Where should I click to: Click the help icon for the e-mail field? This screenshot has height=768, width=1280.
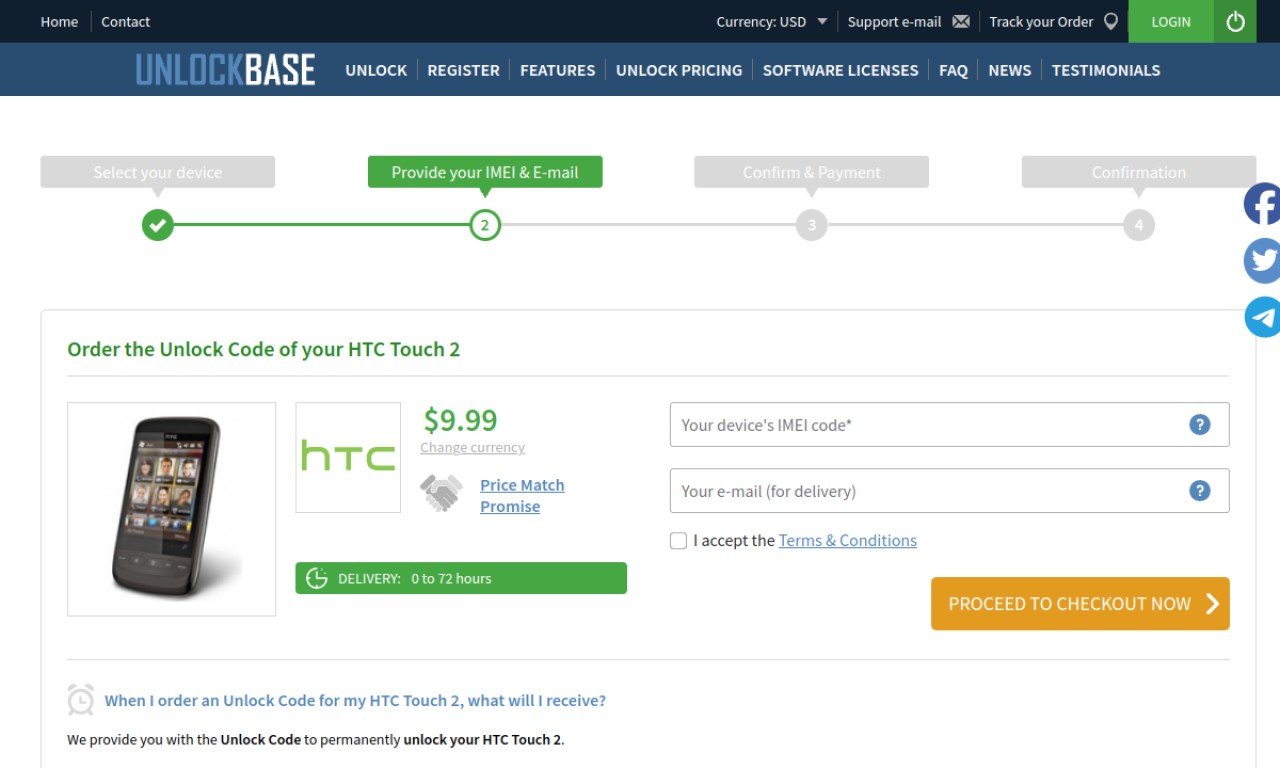pos(1200,490)
